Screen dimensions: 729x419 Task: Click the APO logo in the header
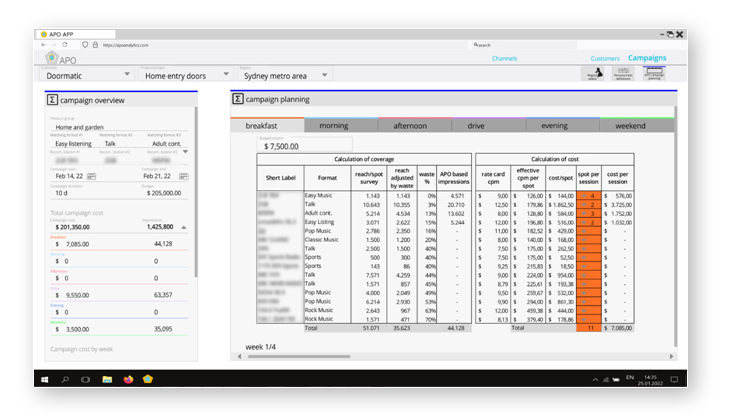point(59,60)
